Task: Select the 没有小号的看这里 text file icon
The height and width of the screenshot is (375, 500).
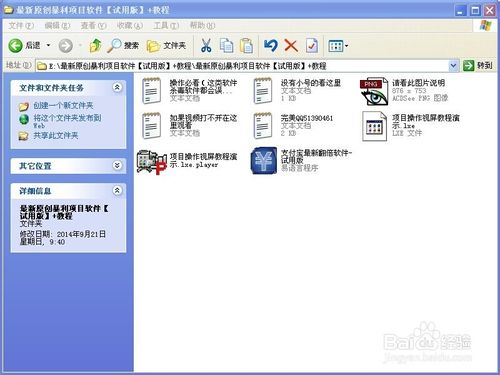Action: coord(263,90)
